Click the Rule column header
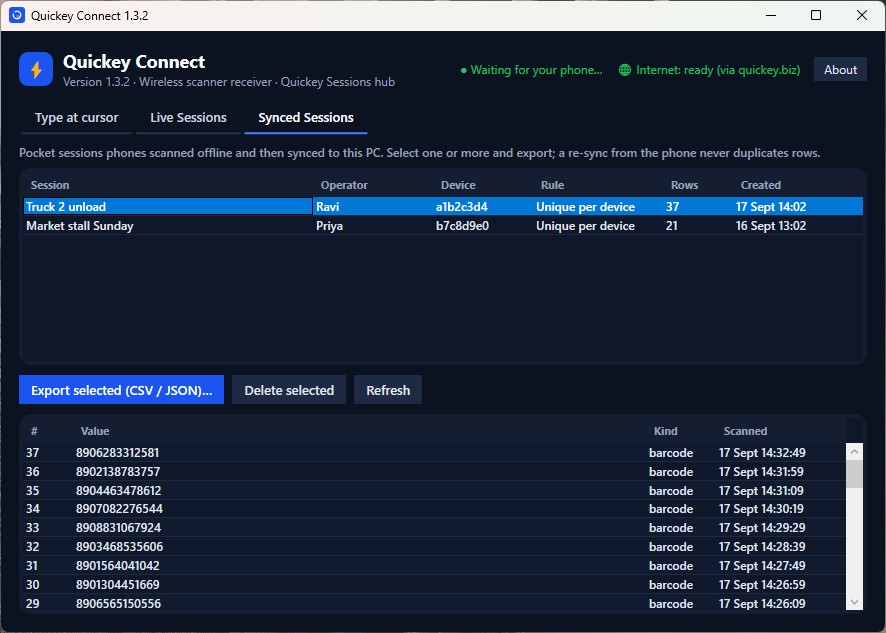Screen dimensions: 886x633 point(552,185)
